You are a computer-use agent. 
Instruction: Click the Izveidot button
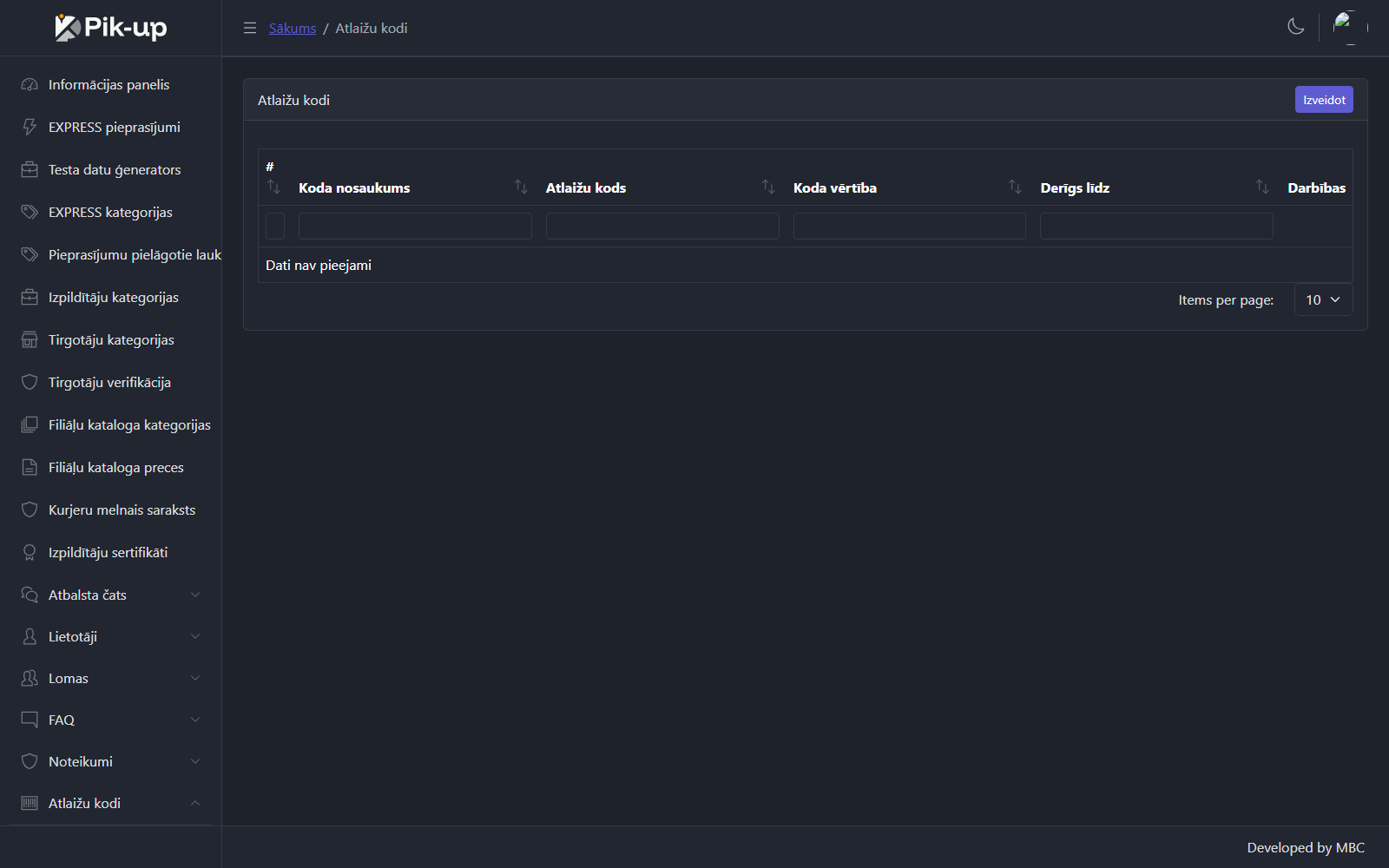(x=1324, y=100)
